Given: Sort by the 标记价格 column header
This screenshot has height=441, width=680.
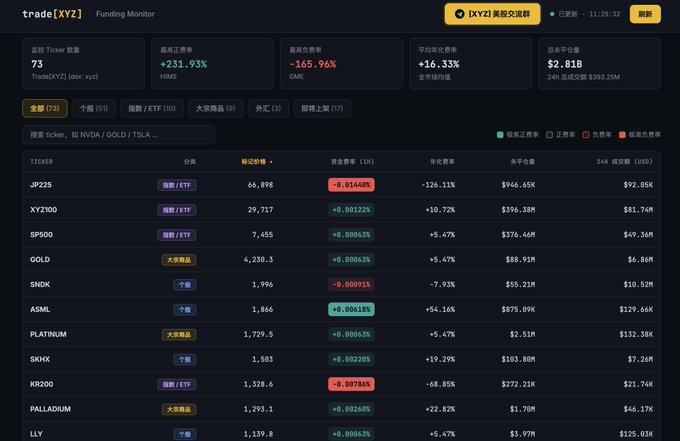Looking at the screenshot, I should tap(257, 162).
